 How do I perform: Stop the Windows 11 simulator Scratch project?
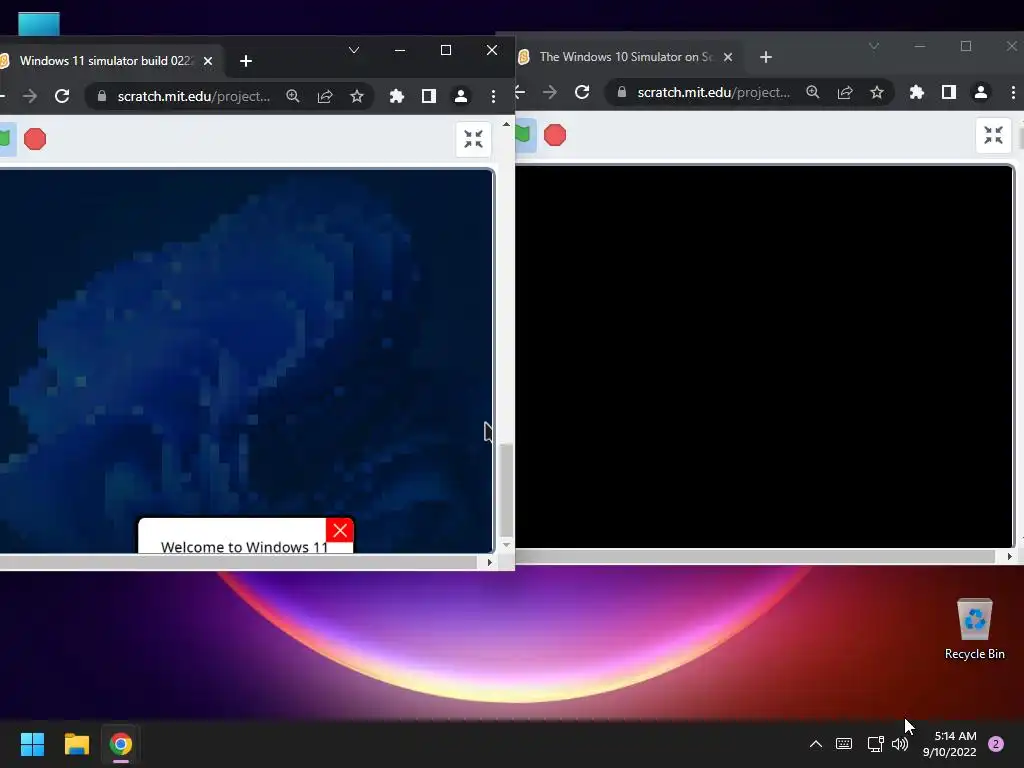(x=35, y=139)
